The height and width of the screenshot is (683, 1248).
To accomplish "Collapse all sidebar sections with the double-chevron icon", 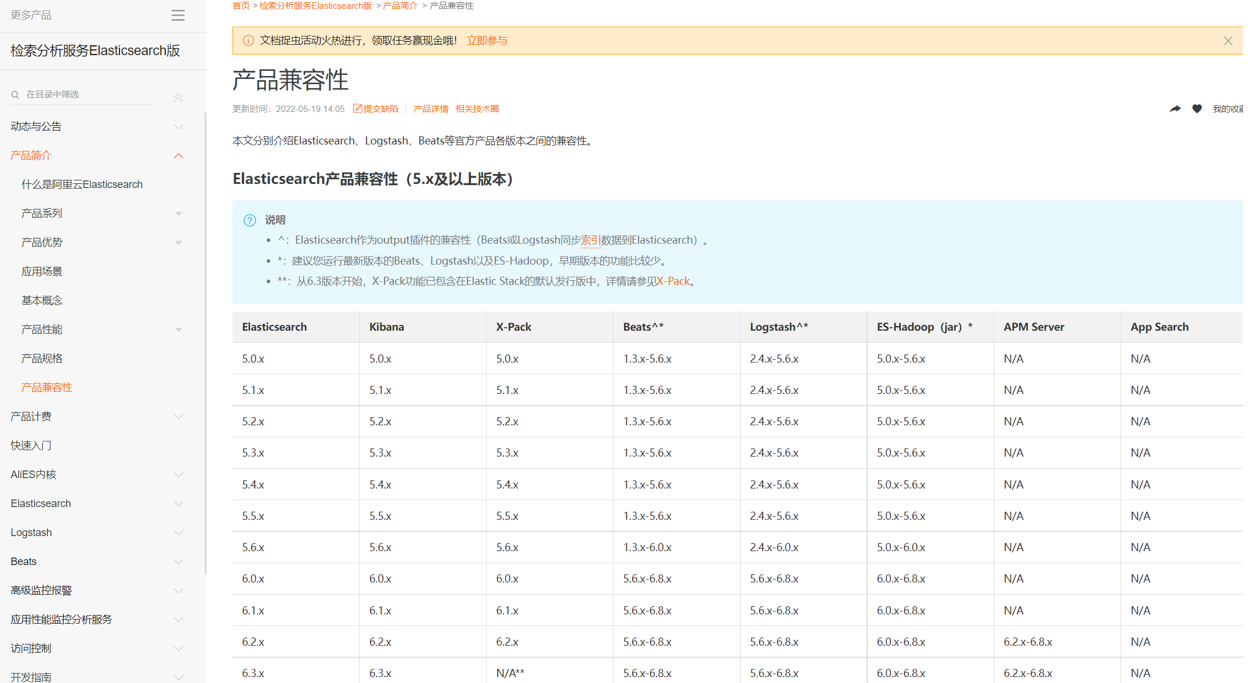I will pos(178,97).
